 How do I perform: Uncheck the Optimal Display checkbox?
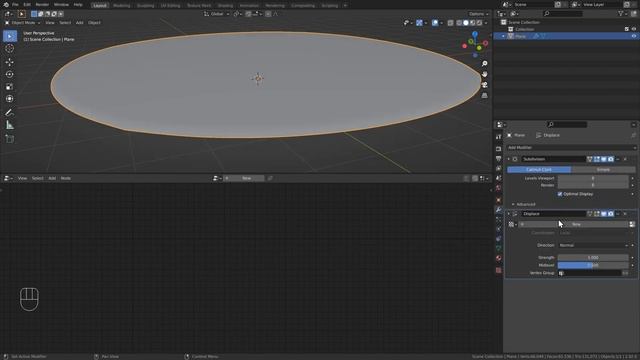click(560, 194)
